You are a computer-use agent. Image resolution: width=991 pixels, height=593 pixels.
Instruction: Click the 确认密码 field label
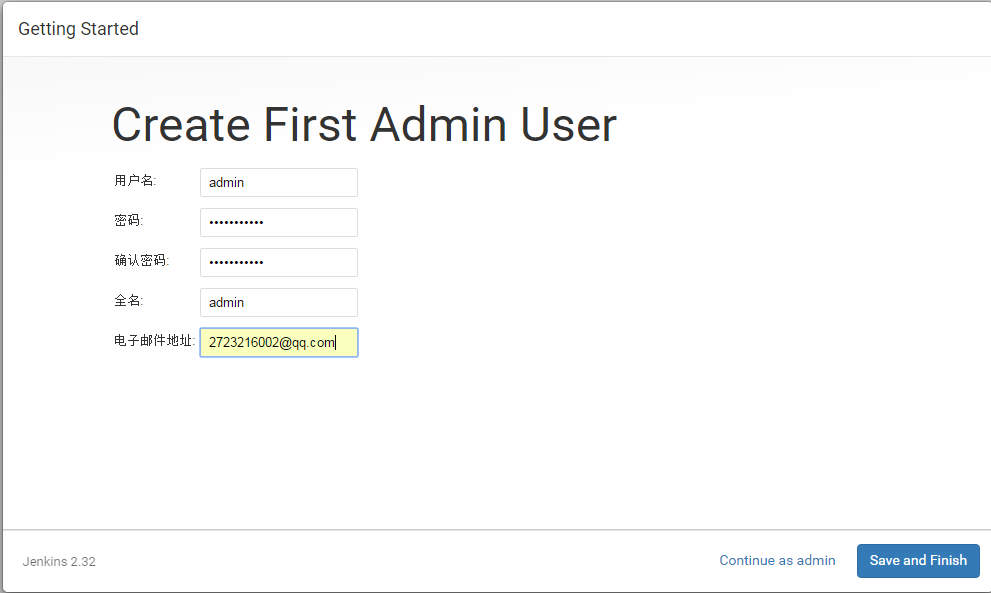coord(142,261)
